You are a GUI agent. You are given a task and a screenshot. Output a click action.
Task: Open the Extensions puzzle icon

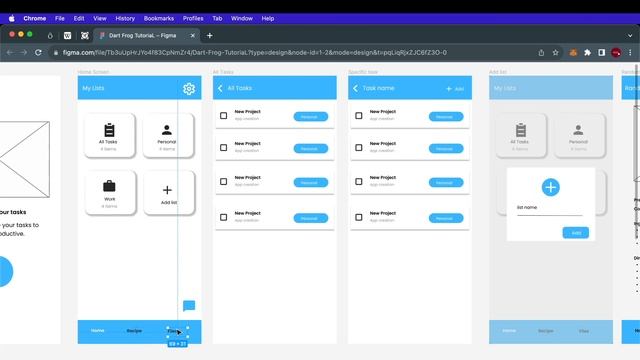click(x=587, y=53)
